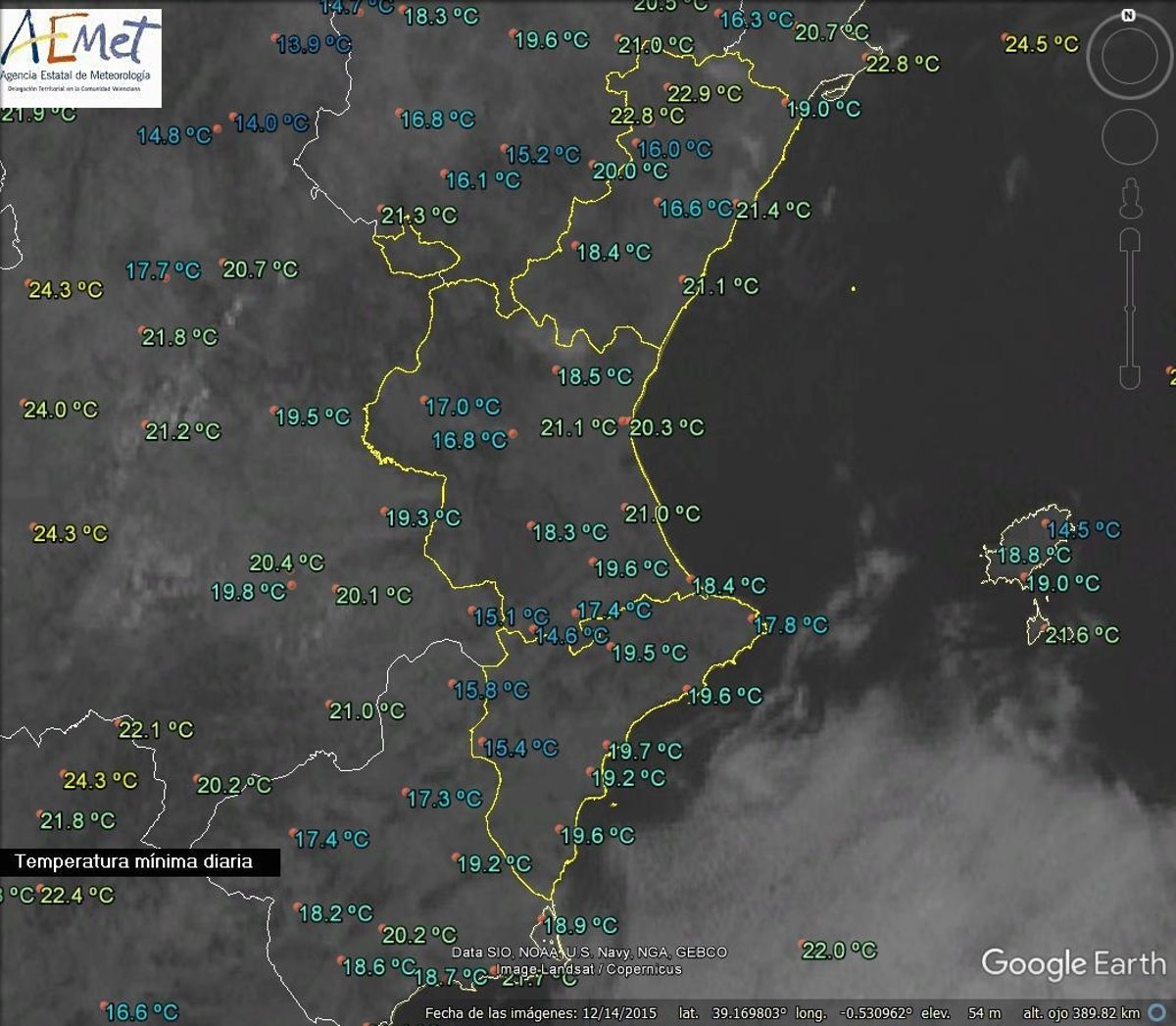Click the Temperatura mínima diaria label
The image size is (1176, 1026).
134,861
